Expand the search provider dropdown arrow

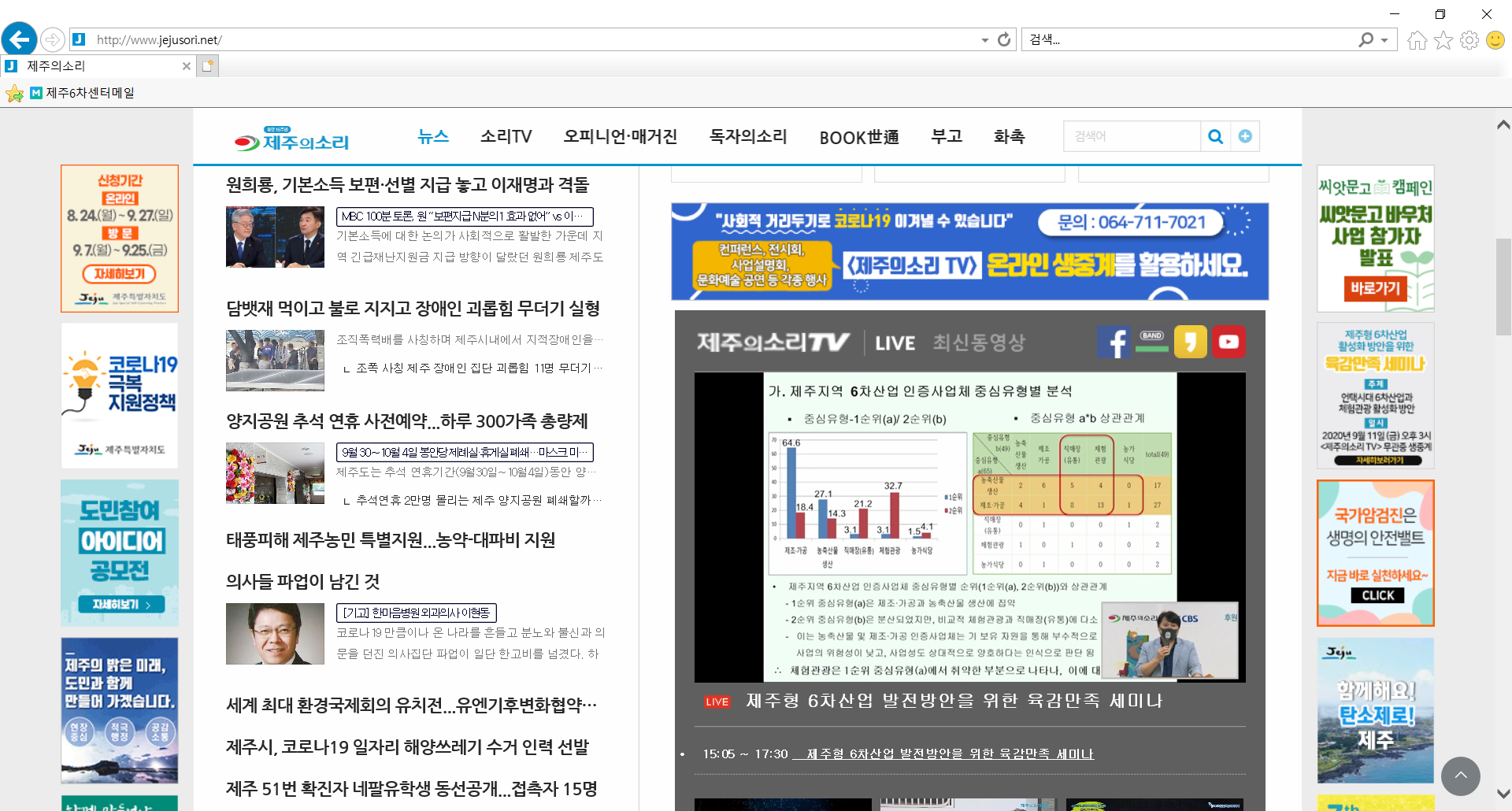coord(1384,40)
